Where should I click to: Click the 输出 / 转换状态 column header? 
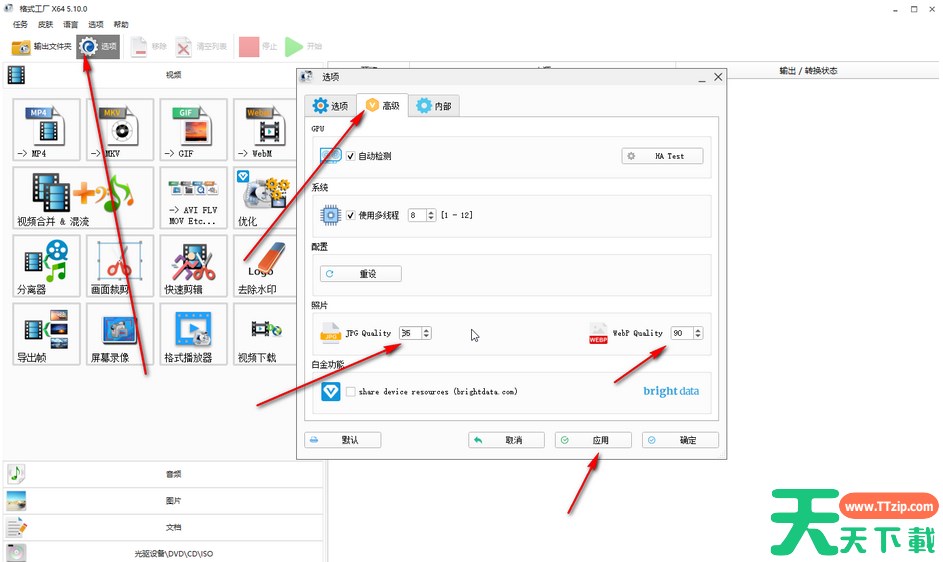click(808, 71)
